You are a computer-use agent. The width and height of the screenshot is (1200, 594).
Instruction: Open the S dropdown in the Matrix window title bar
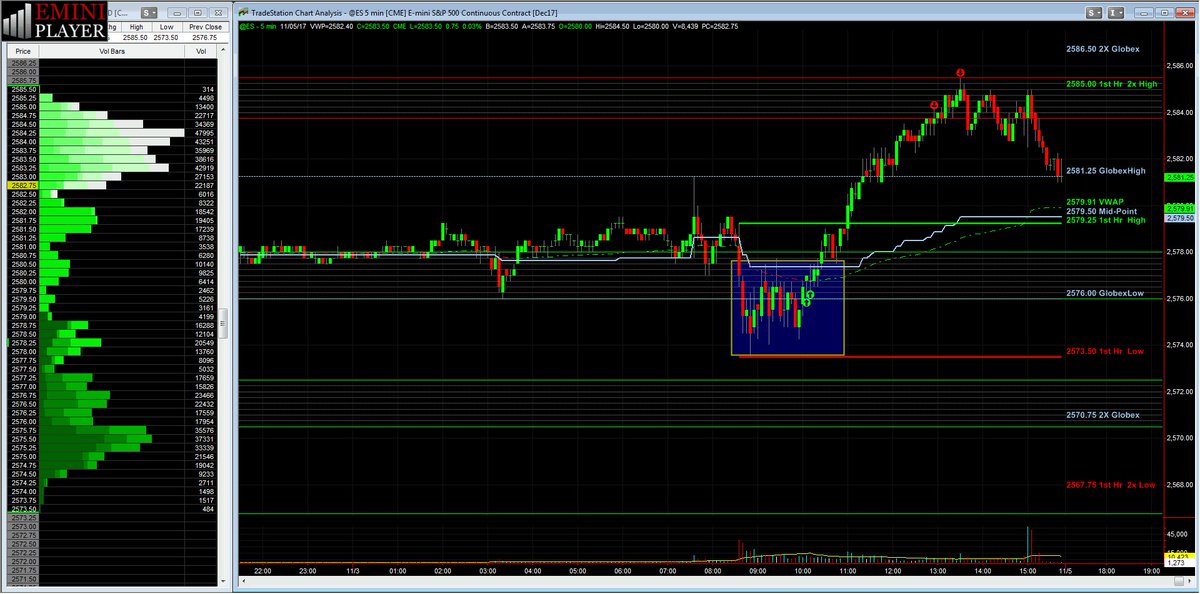click(148, 12)
